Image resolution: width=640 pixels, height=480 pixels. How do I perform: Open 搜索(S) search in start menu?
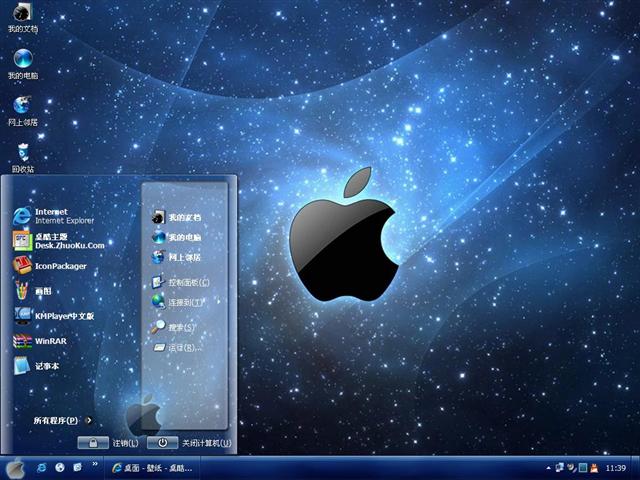click(173, 327)
